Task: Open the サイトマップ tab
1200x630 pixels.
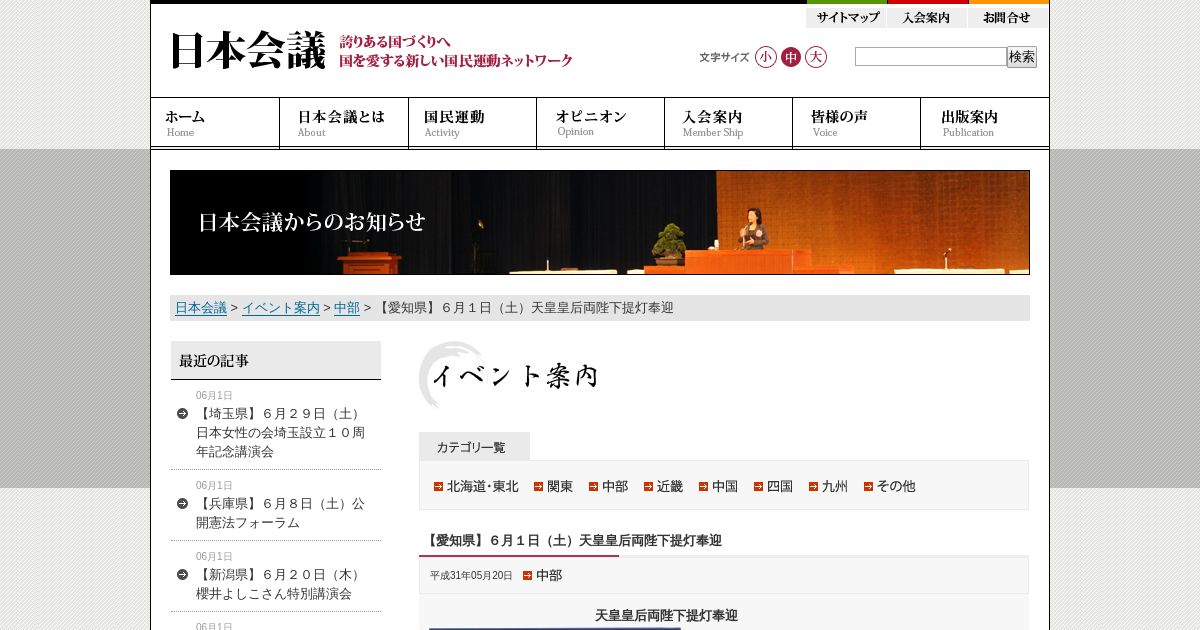Action: [x=846, y=16]
